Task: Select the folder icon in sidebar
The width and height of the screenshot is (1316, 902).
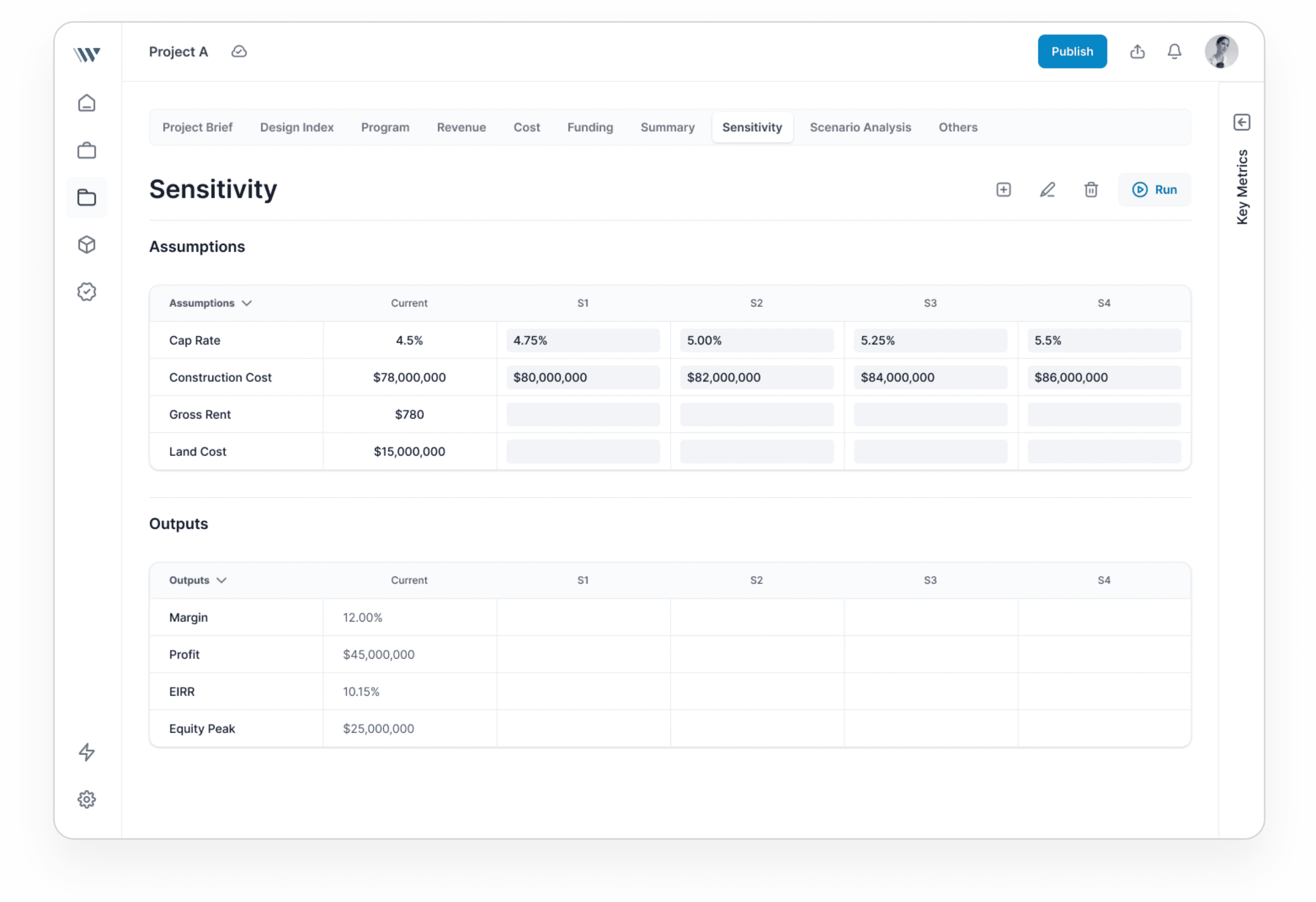Action: coord(87,198)
